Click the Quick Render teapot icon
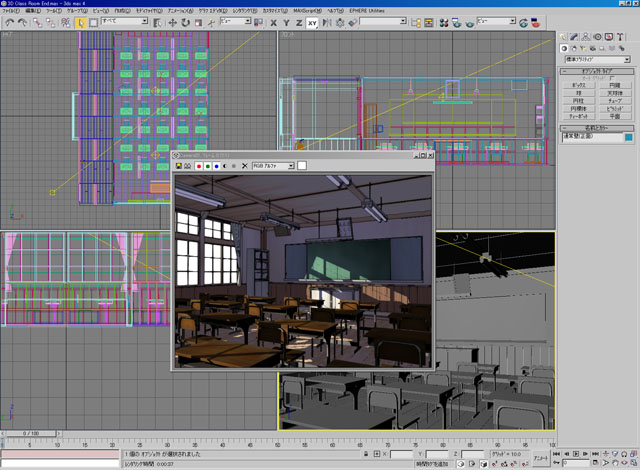 tap(469, 23)
